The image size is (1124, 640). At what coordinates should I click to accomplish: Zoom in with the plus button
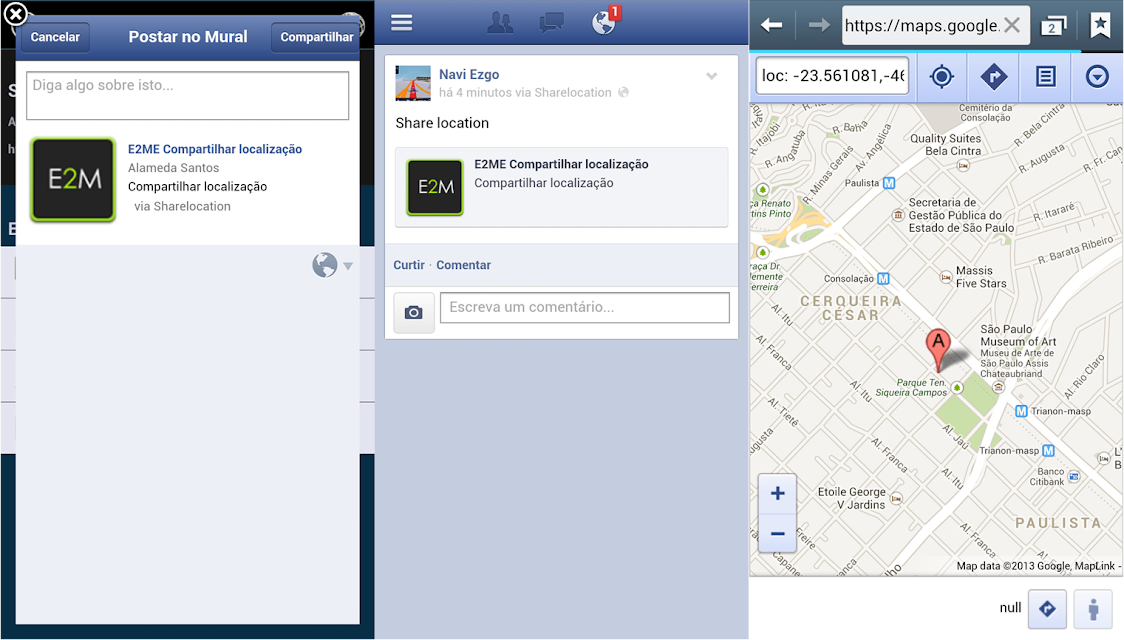pyautogui.click(x=778, y=494)
